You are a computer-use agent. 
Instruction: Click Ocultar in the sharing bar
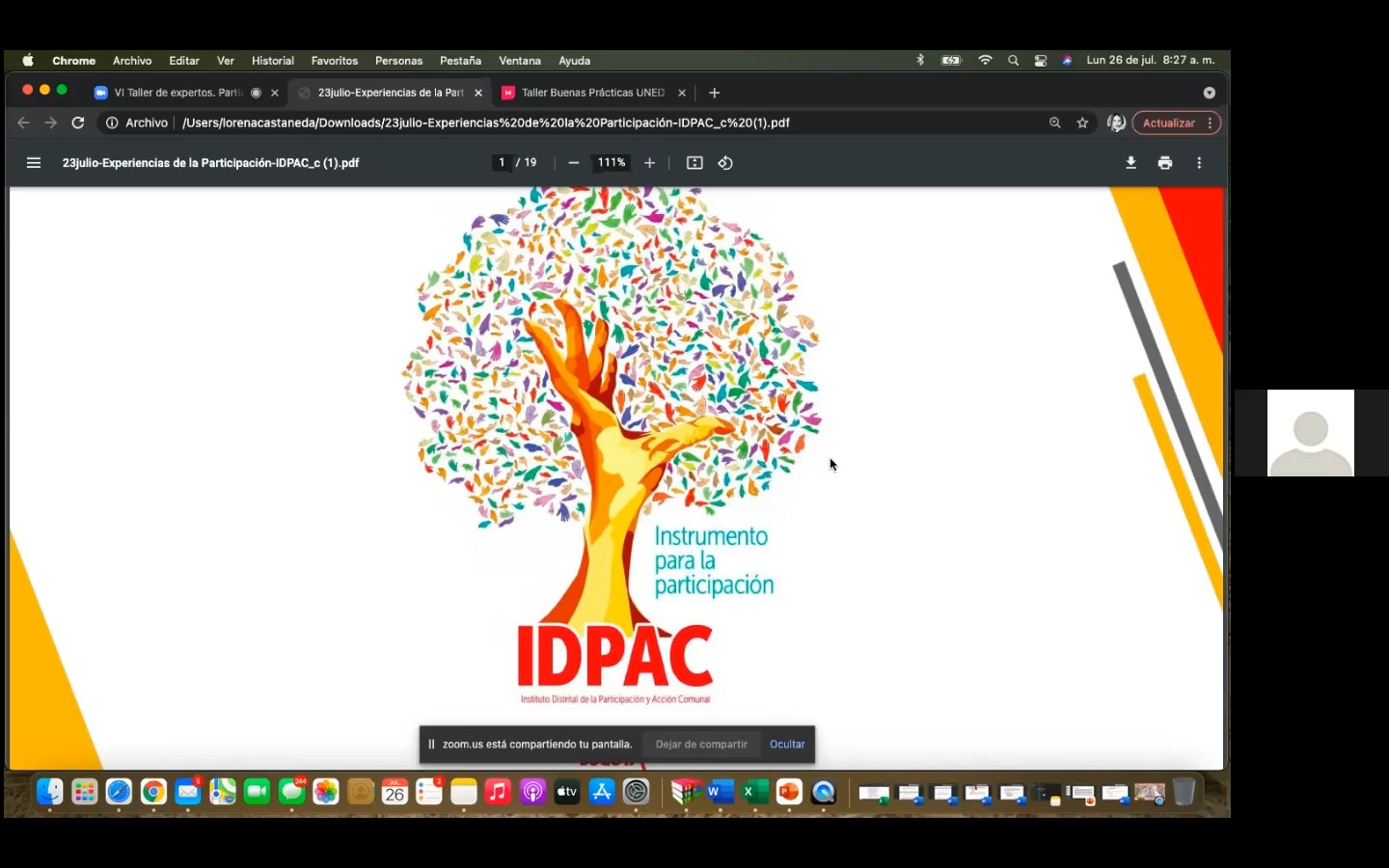click(787, 745)
